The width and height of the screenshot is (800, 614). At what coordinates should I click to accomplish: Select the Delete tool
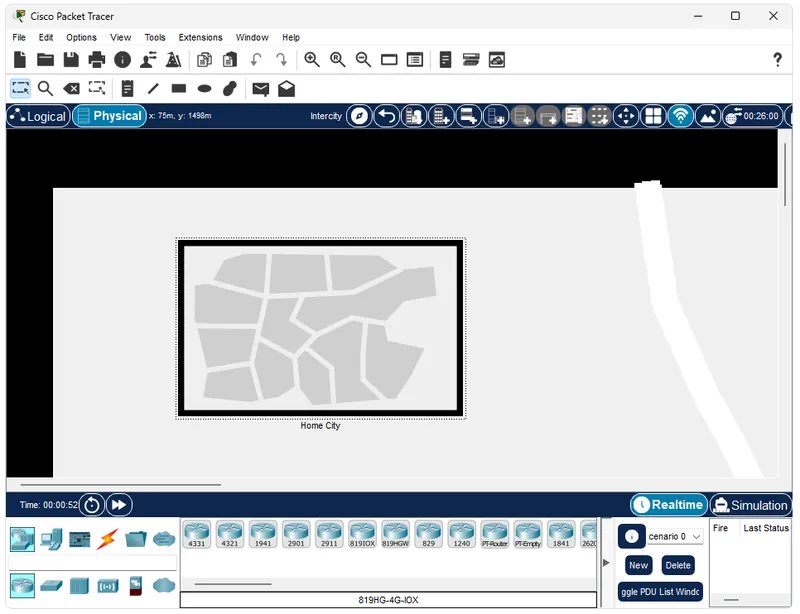(71, 89)
